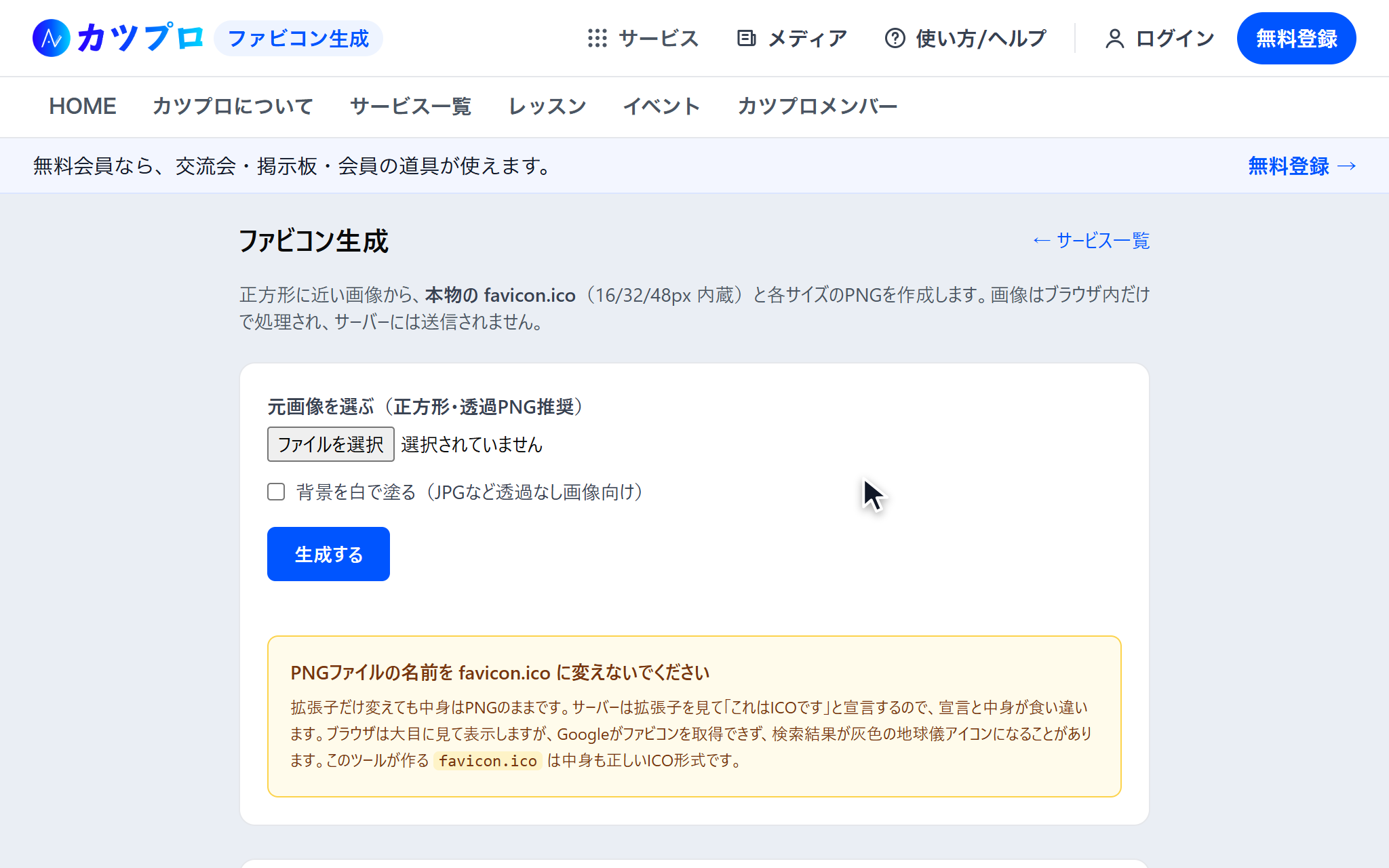Enable the 背景を白で塗る checkbox

(x=276, y=492)
